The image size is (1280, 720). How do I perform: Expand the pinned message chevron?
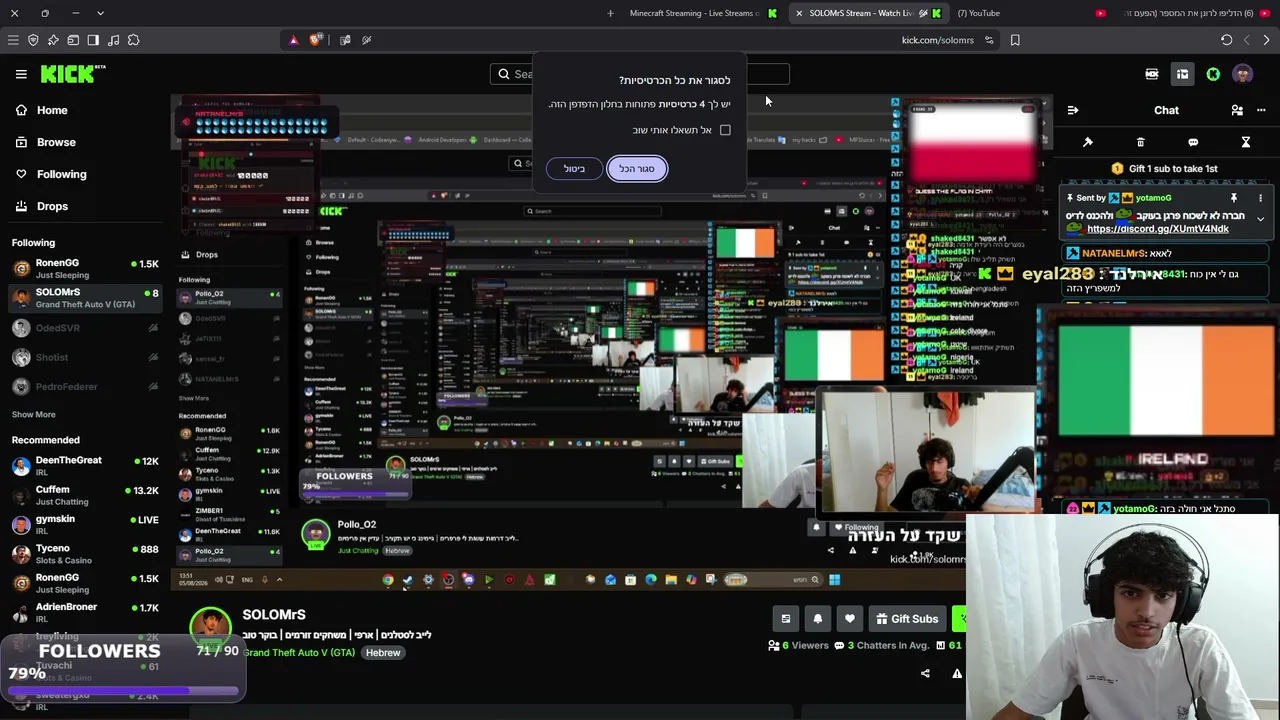coord(1261,218)
